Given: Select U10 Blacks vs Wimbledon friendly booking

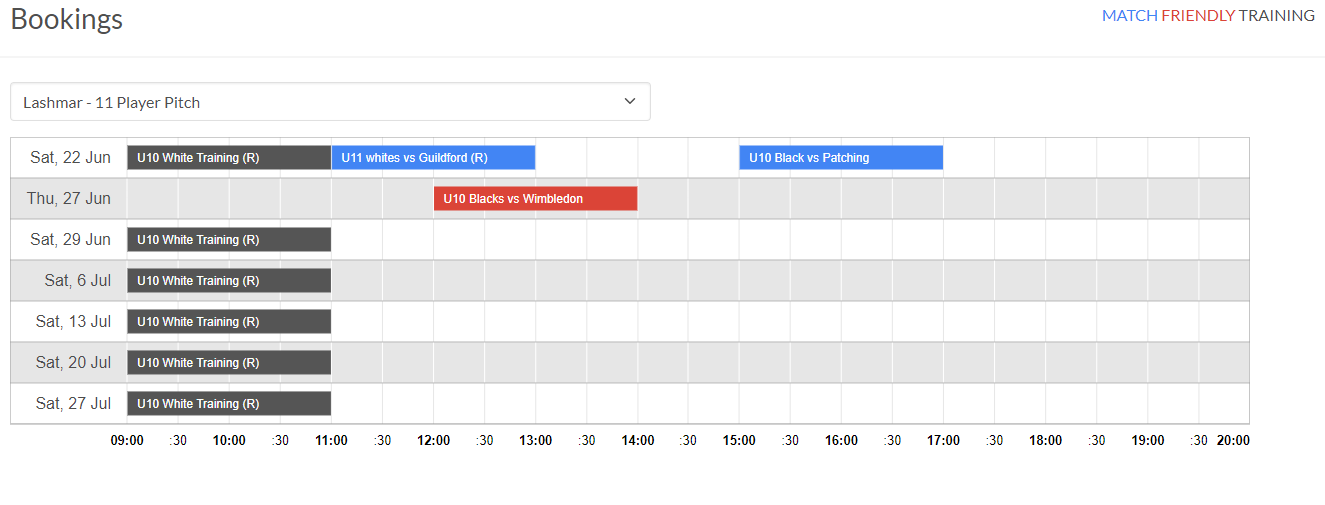Looking at the screenshot, I should click(535, 199).
